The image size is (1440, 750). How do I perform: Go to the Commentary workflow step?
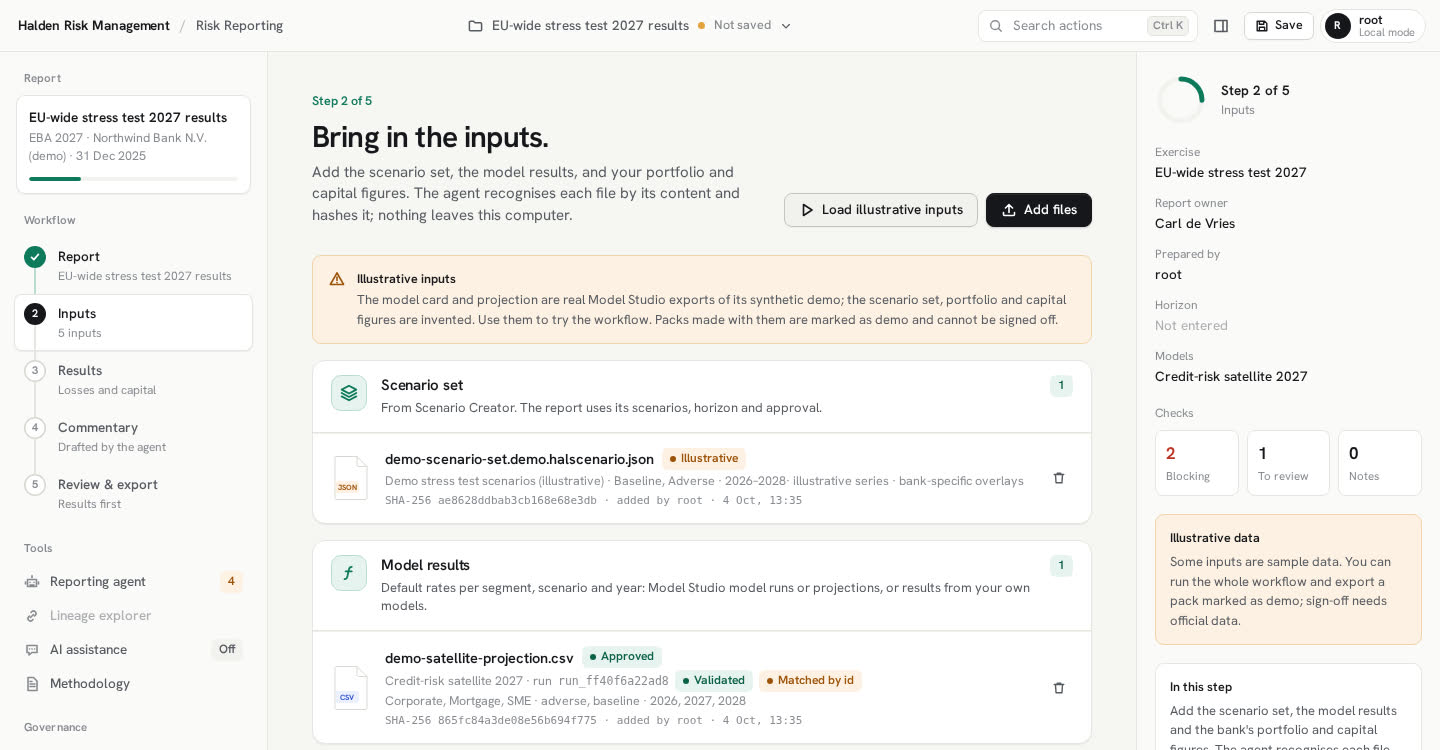[x=133, y=436]
